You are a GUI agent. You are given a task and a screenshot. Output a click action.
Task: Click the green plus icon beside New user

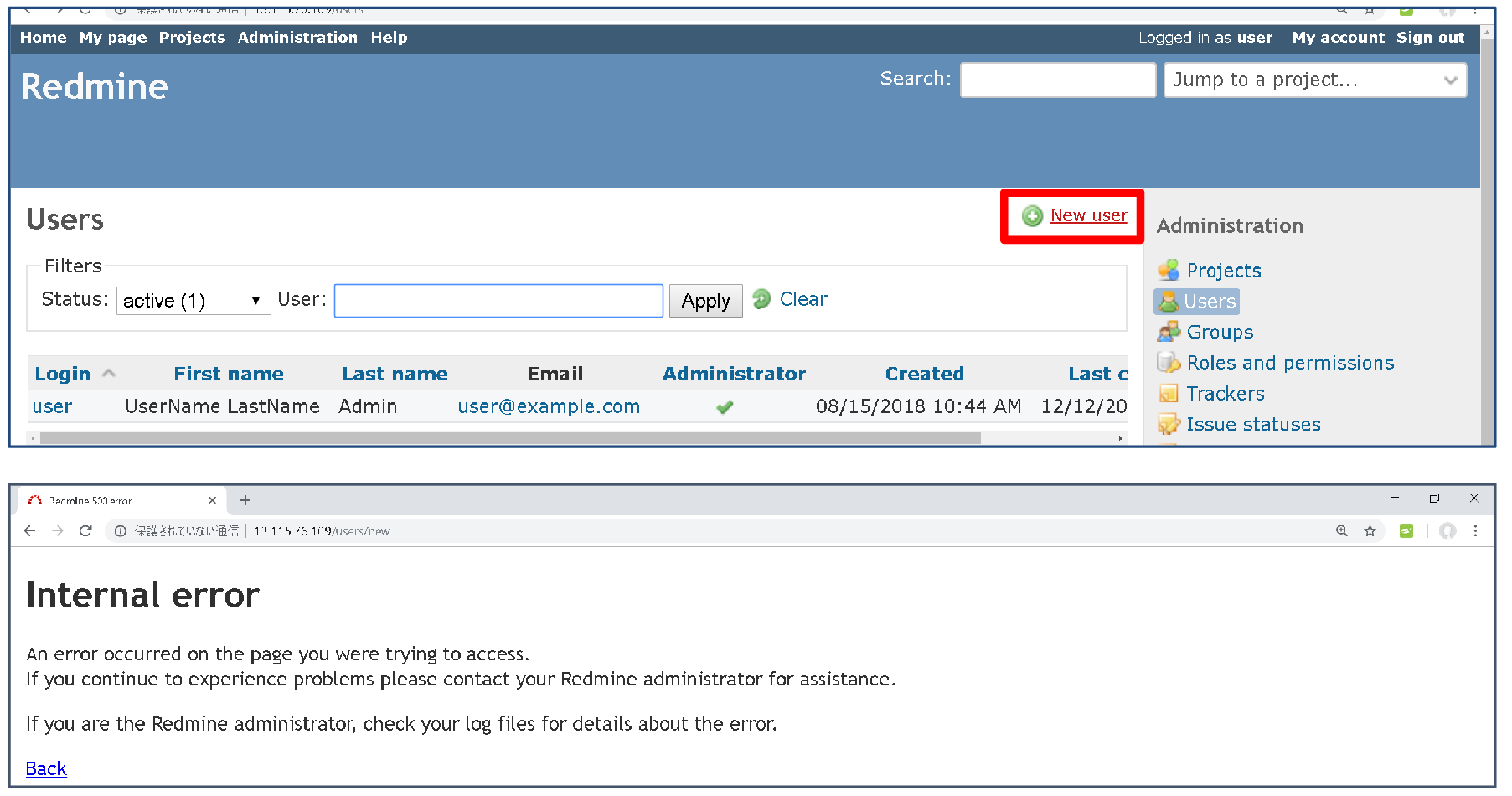[x=1031, y=215]
